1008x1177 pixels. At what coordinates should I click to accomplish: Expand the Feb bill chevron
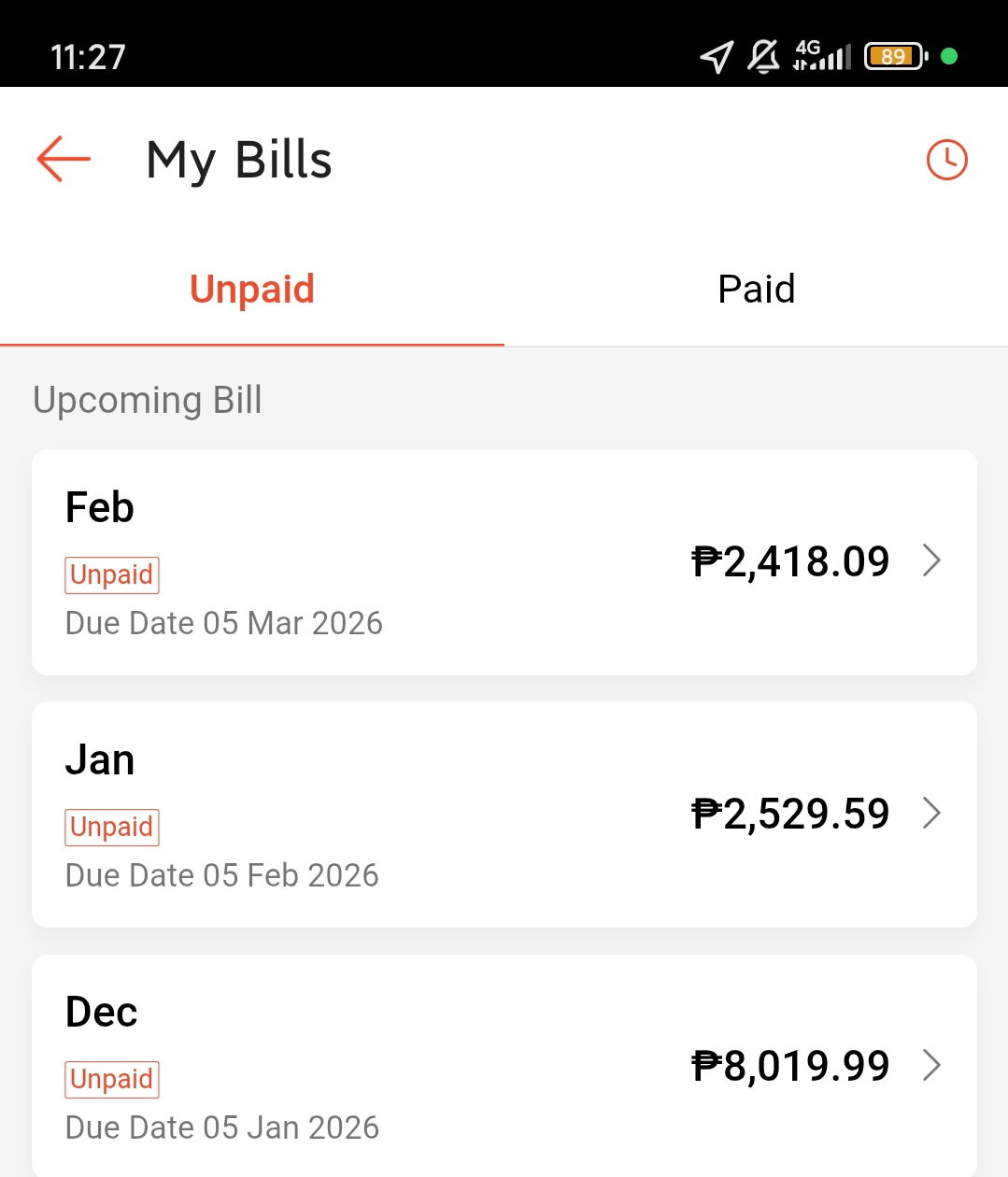[931, 560]
